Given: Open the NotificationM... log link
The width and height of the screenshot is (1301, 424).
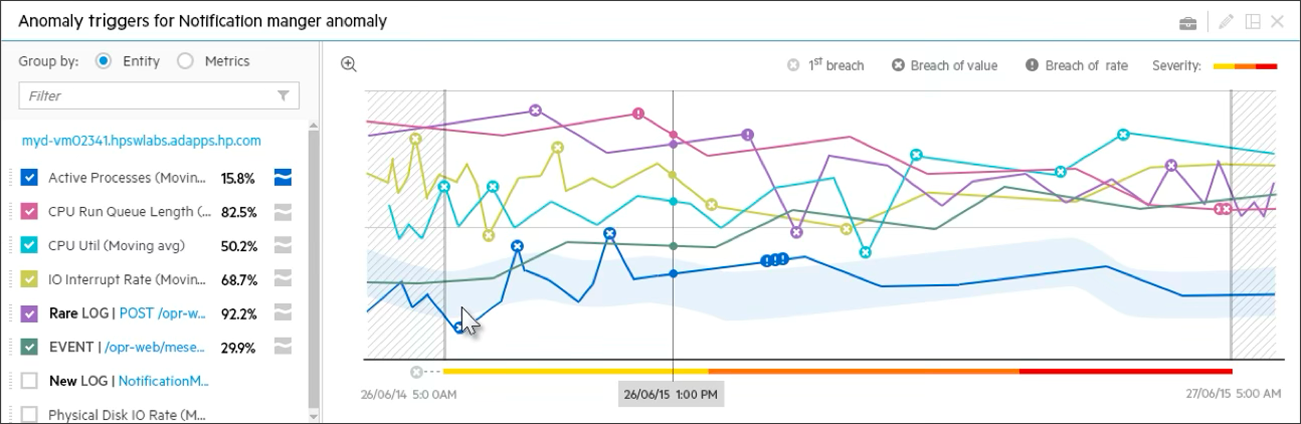Looking at the screenshot, I should coord(163,381).
